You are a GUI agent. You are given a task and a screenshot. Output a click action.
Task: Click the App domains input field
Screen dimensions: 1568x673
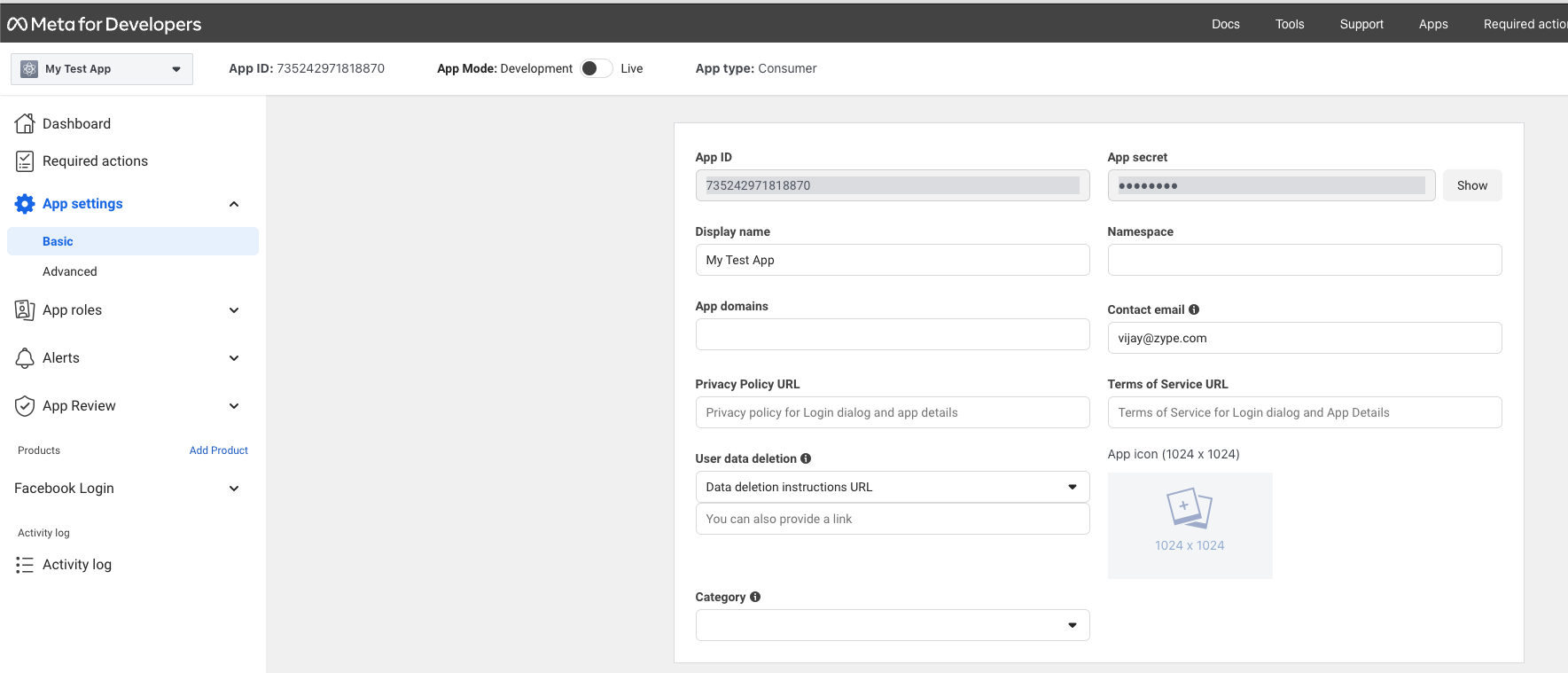pos(893,334)
